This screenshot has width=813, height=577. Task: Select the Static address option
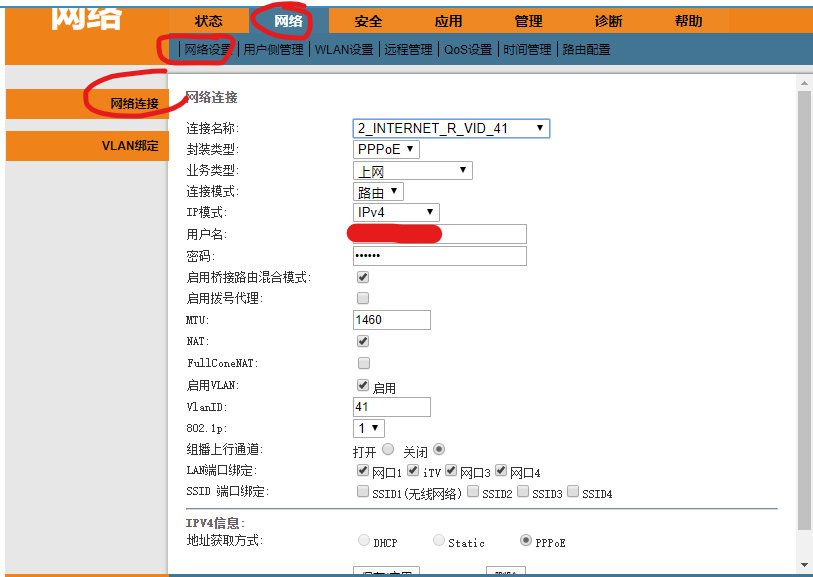tap(438, 541)
